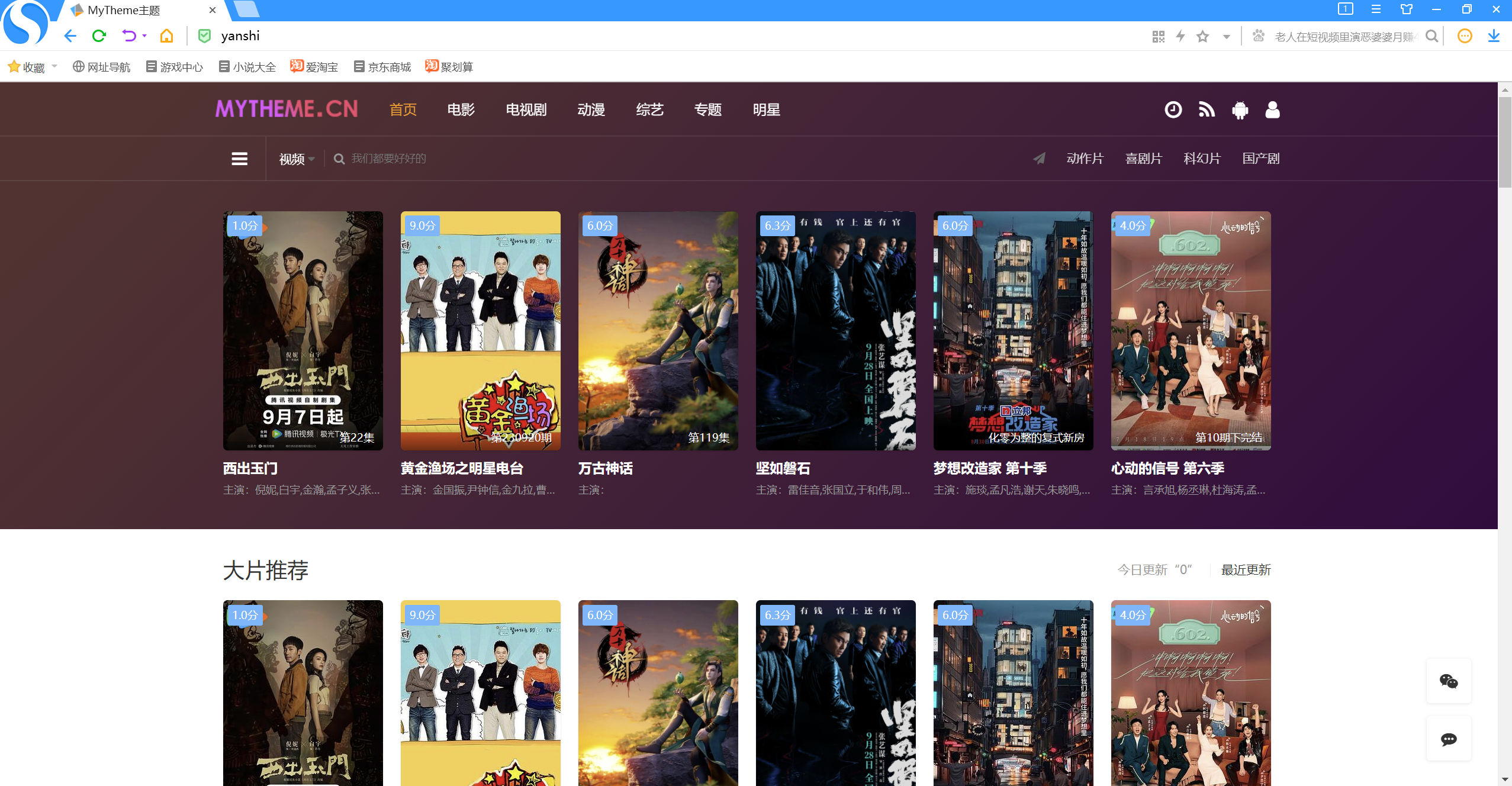This screenshot has height=786, width=1512.
Task: Open 黄金渔场之明星电台 title link
Action: pyautogui.click(x=462, y=468)
